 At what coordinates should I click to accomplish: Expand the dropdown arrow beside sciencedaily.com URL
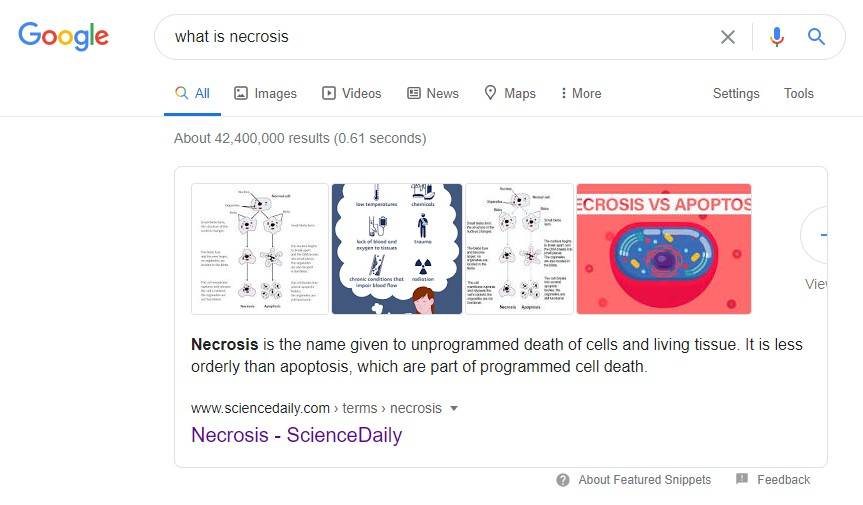click(x=454, y=408)
